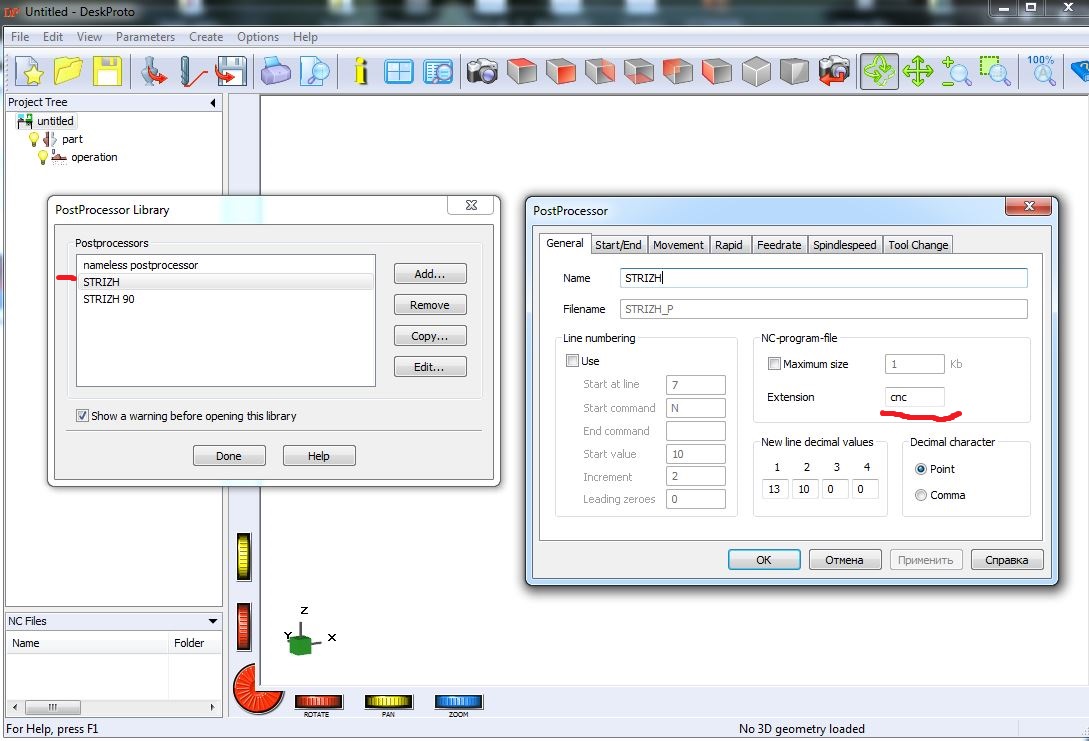The image size is (1089, 741).
Task: Open project with the yellow folder icon
Action: point(68,71)
